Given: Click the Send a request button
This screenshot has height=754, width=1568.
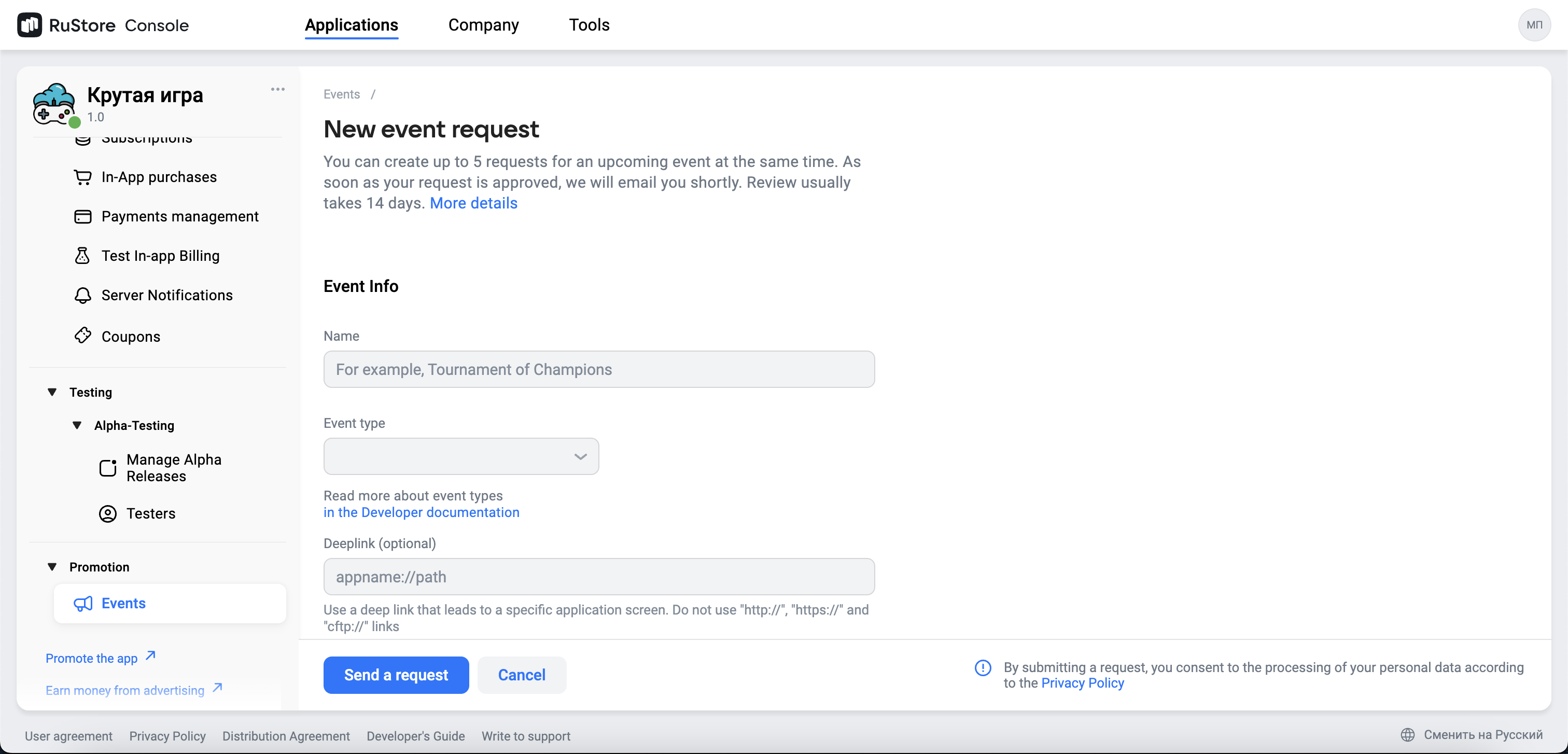Looking at the screenshot, I should tap(396, 675).
